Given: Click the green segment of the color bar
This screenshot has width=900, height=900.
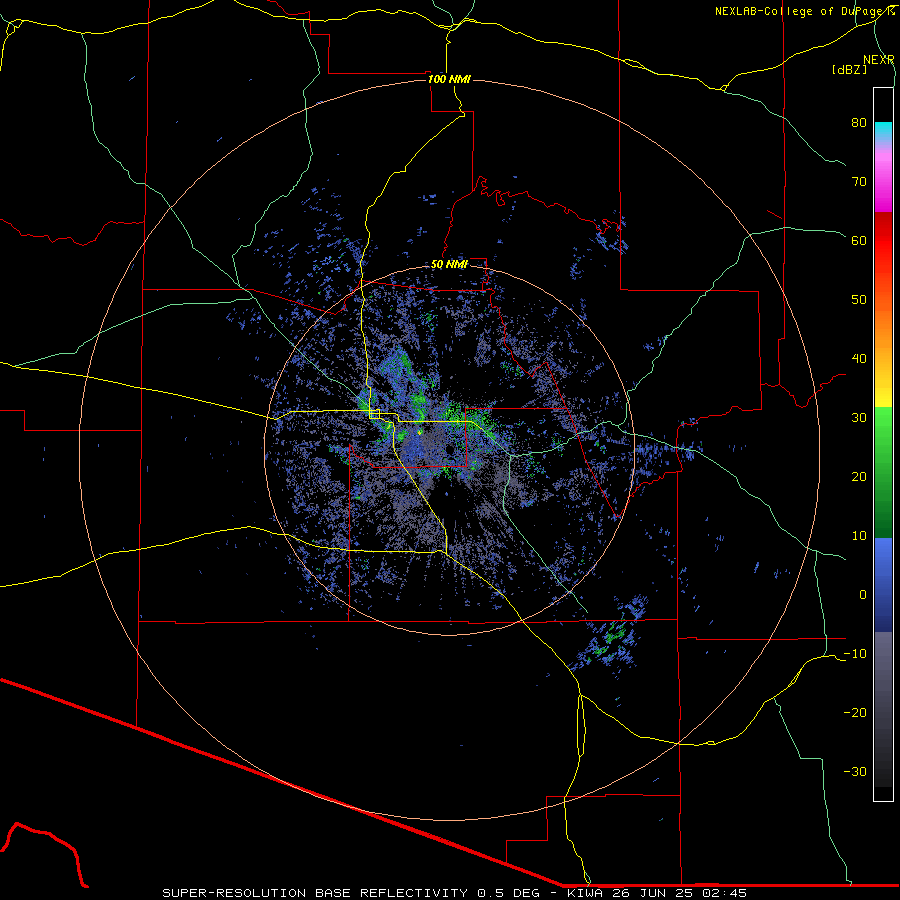Looking at the screenshot, I should 883,473.
